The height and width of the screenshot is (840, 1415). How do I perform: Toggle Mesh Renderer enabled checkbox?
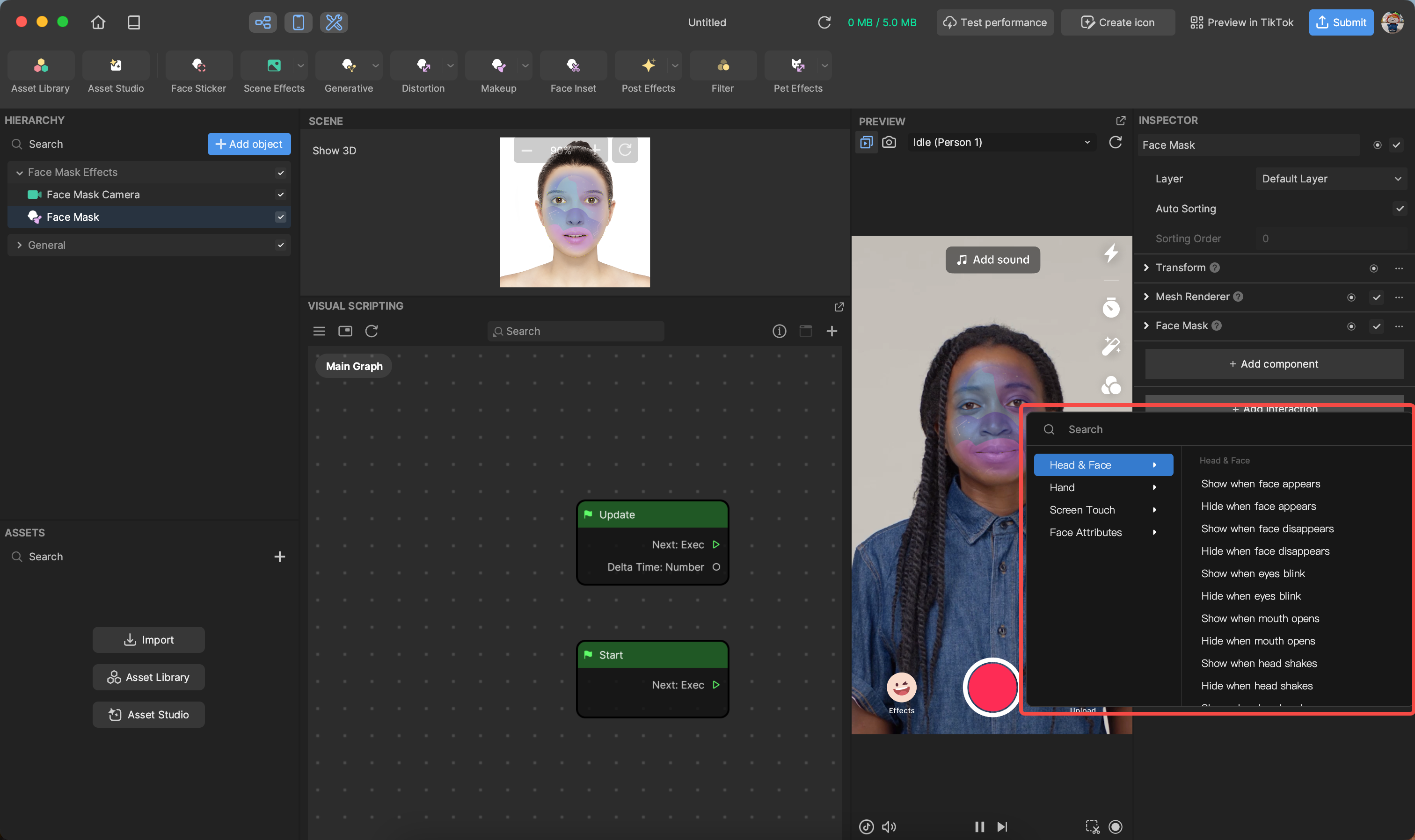[1377, 298]
